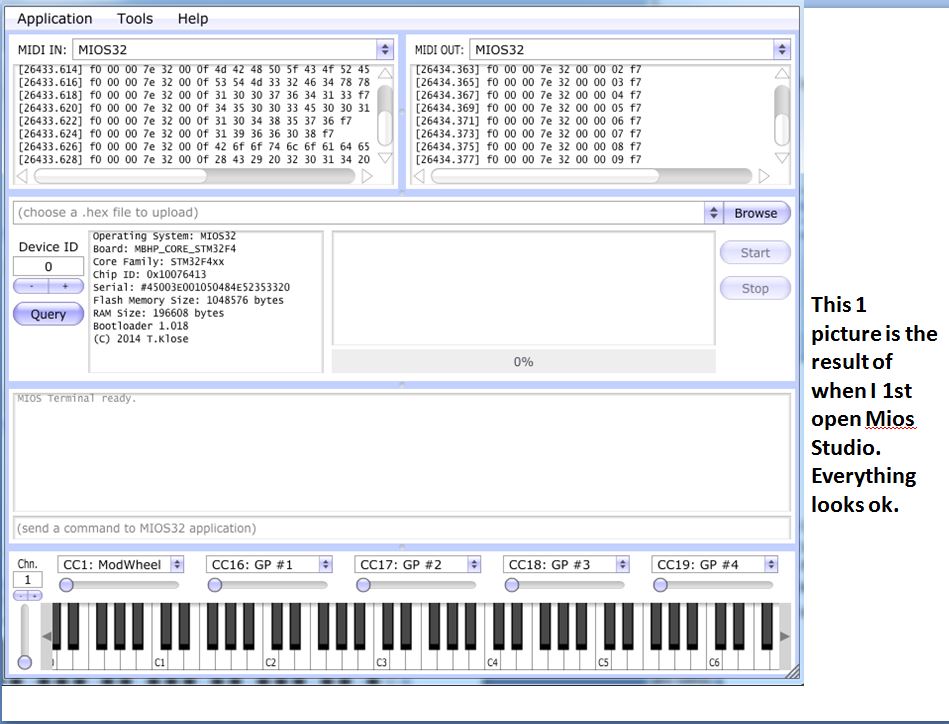The image size is (949, 724).
Task: Open the CC1: ModWheel controller dropdown
Action: click(x=176, y=565)
